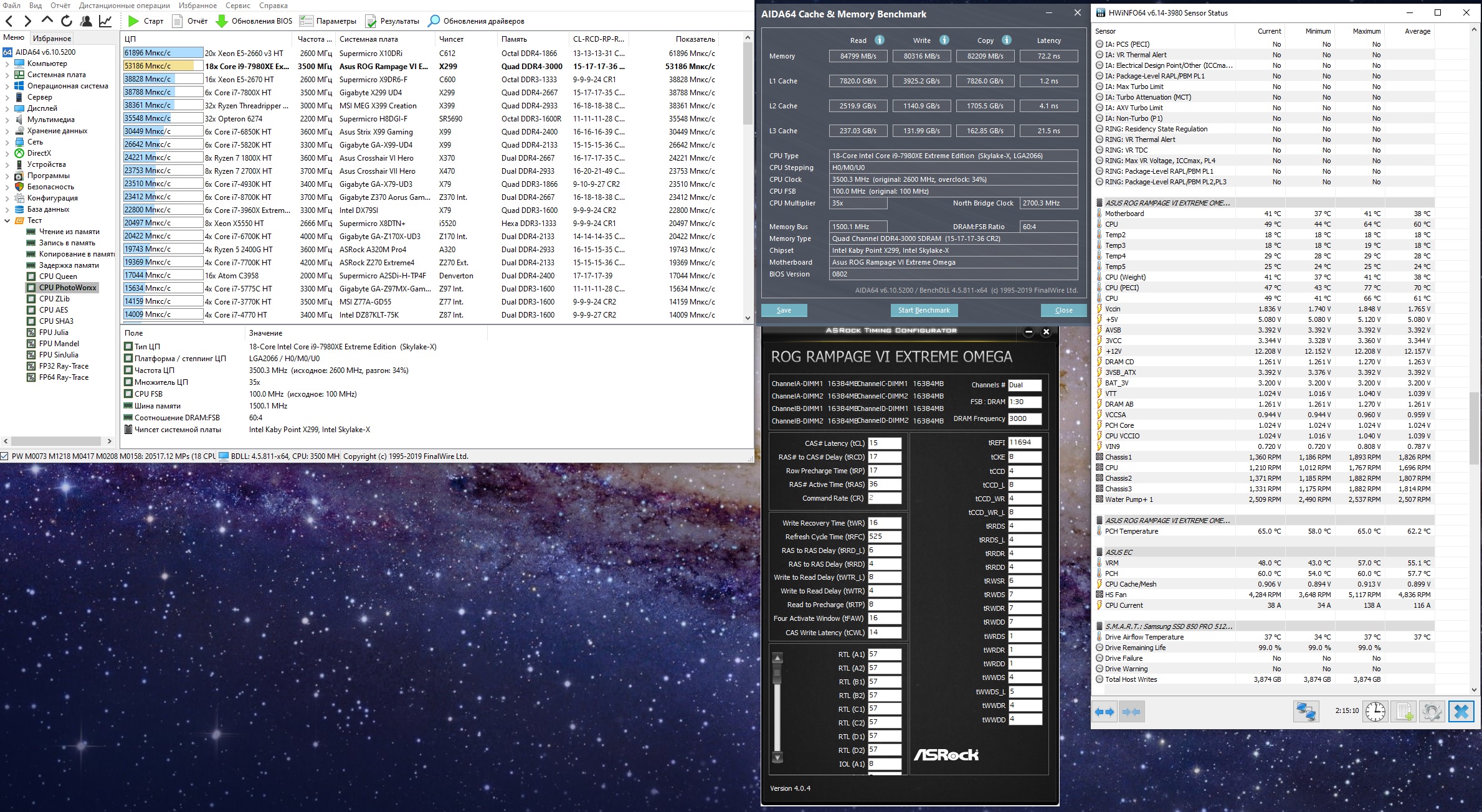Click the green Start benchmark toolbar icon

133,21
